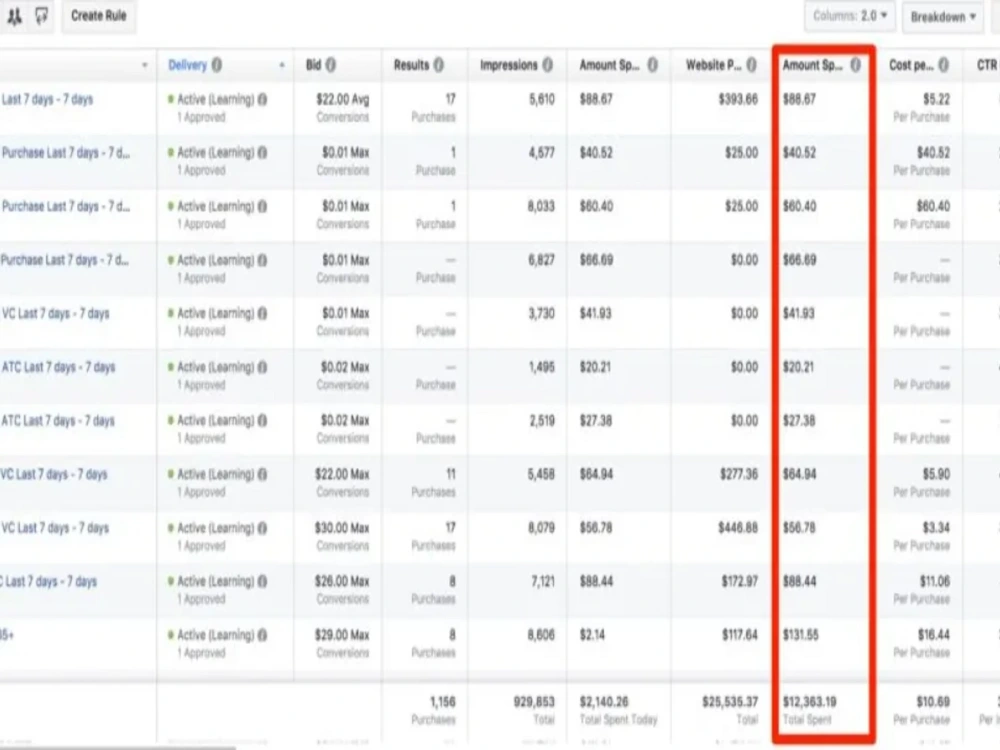Open the Breakdown dropdown
Viewport: 1000px width, 750px height.
click(943, 17)
